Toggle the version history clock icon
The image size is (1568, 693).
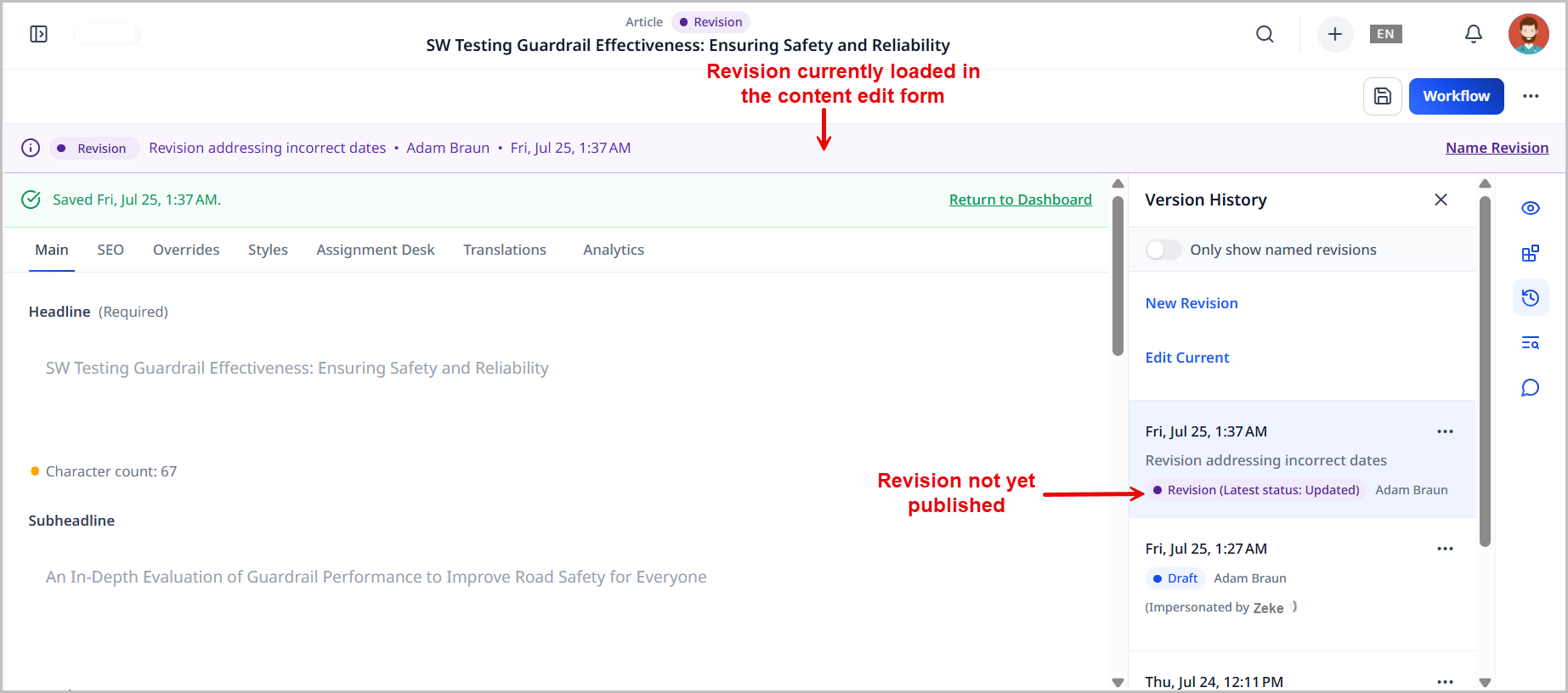(1531, 298)
